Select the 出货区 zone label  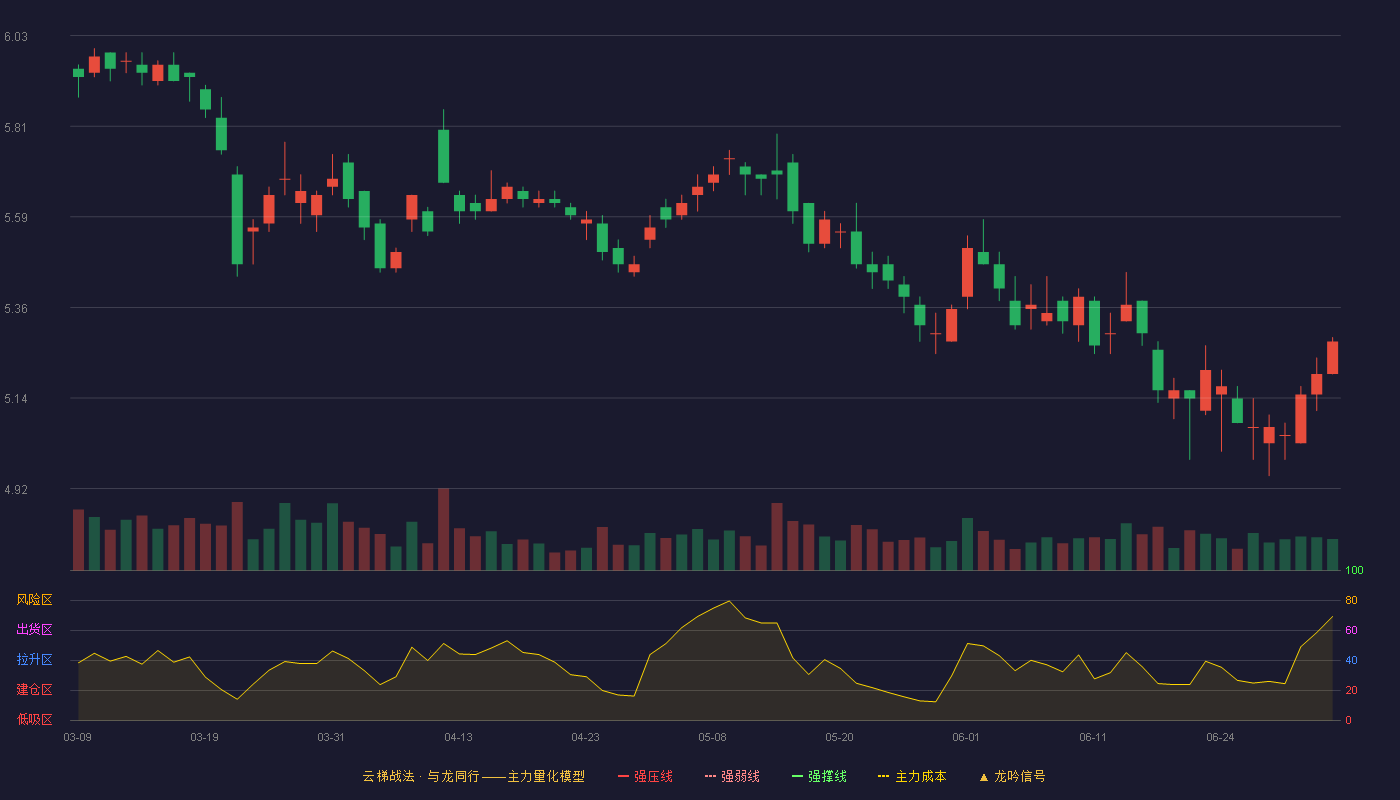pos(34,630)
